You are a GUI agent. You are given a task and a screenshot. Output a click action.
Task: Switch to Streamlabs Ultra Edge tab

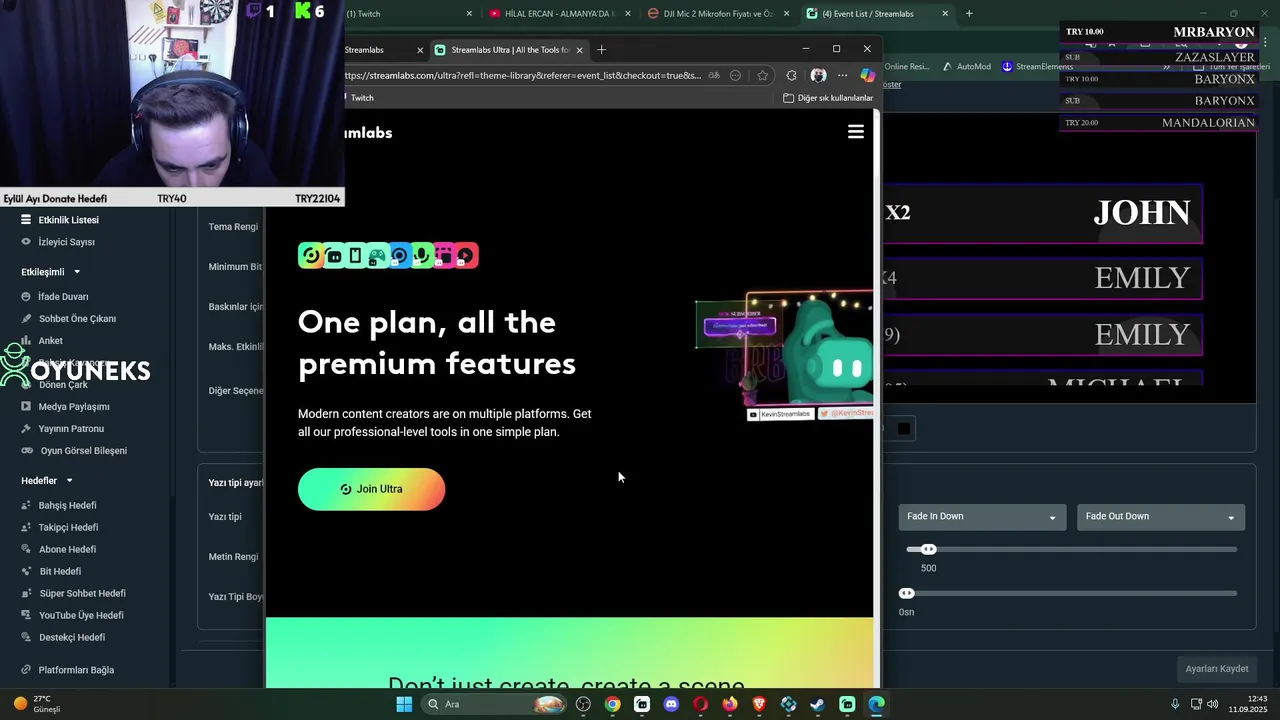(510, 49)
